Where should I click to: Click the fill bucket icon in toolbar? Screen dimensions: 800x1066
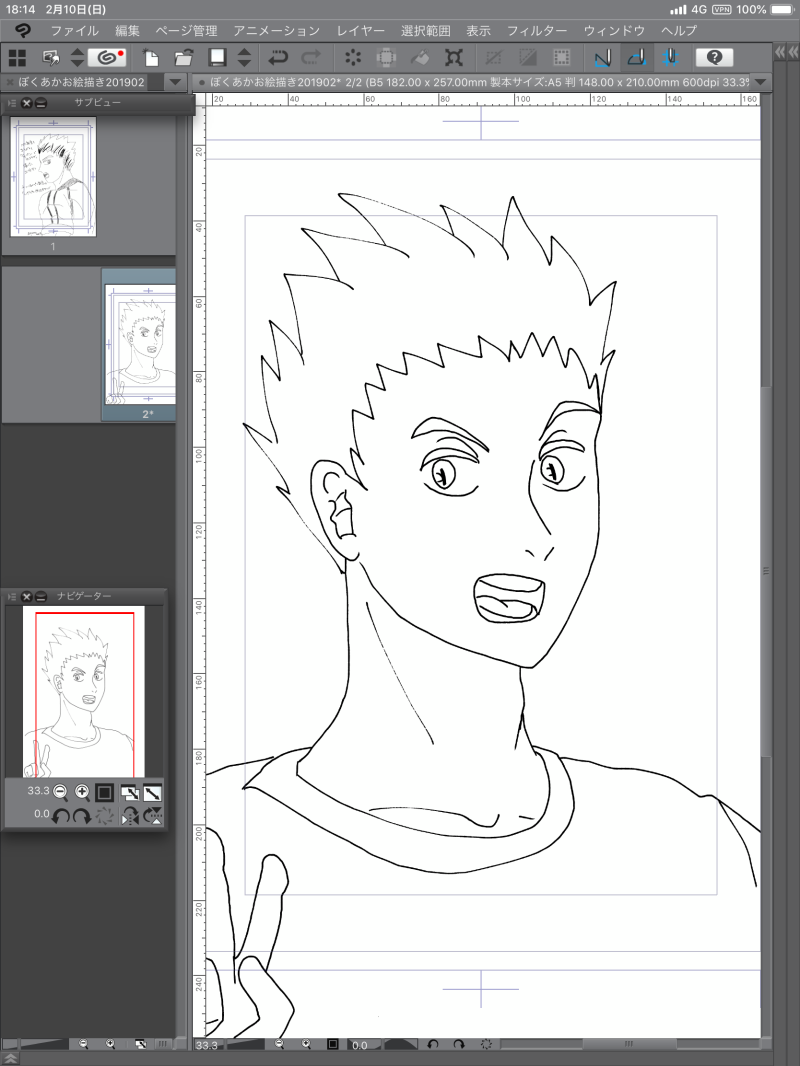(419, 58)
